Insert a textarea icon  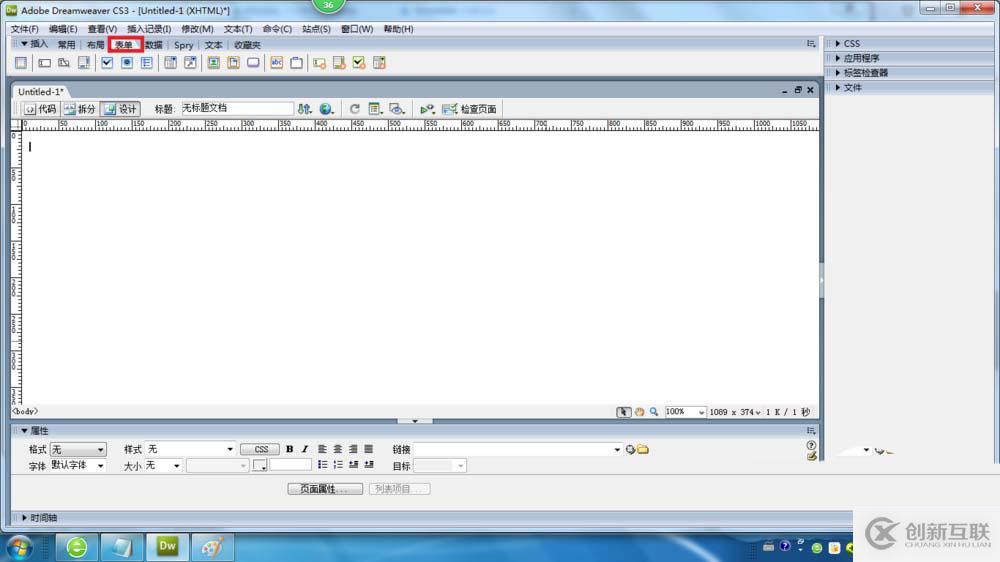click(x=84, y=63)
